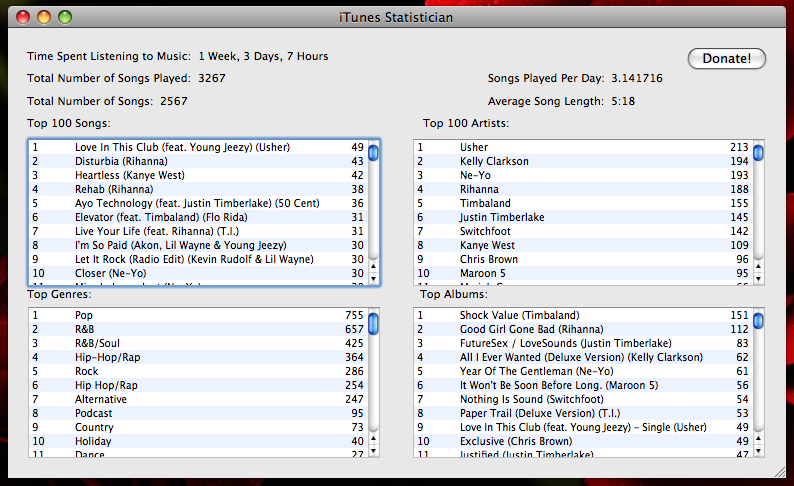
Task: Select artist row 'Usher'
Action: click(583, 147)
